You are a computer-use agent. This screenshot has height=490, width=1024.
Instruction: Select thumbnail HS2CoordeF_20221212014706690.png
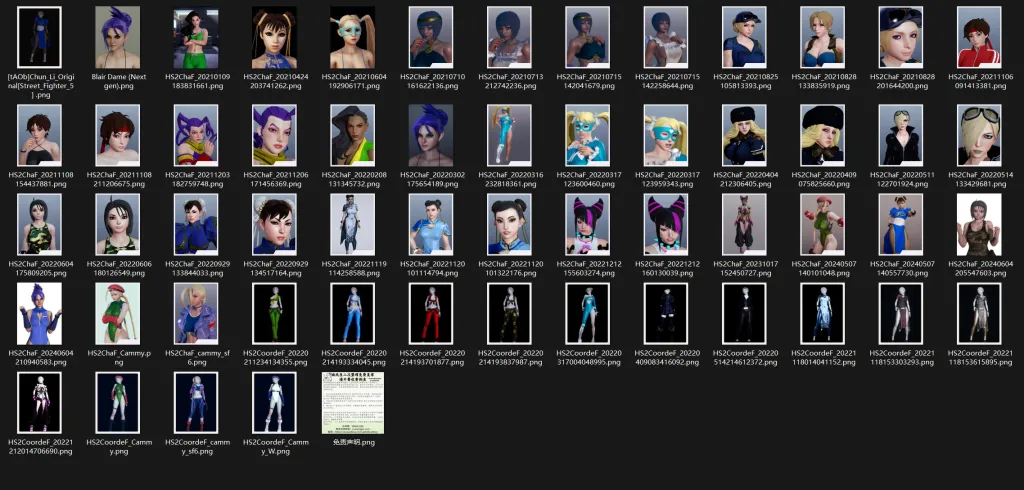pyautogui.click(x=39, y=403)
